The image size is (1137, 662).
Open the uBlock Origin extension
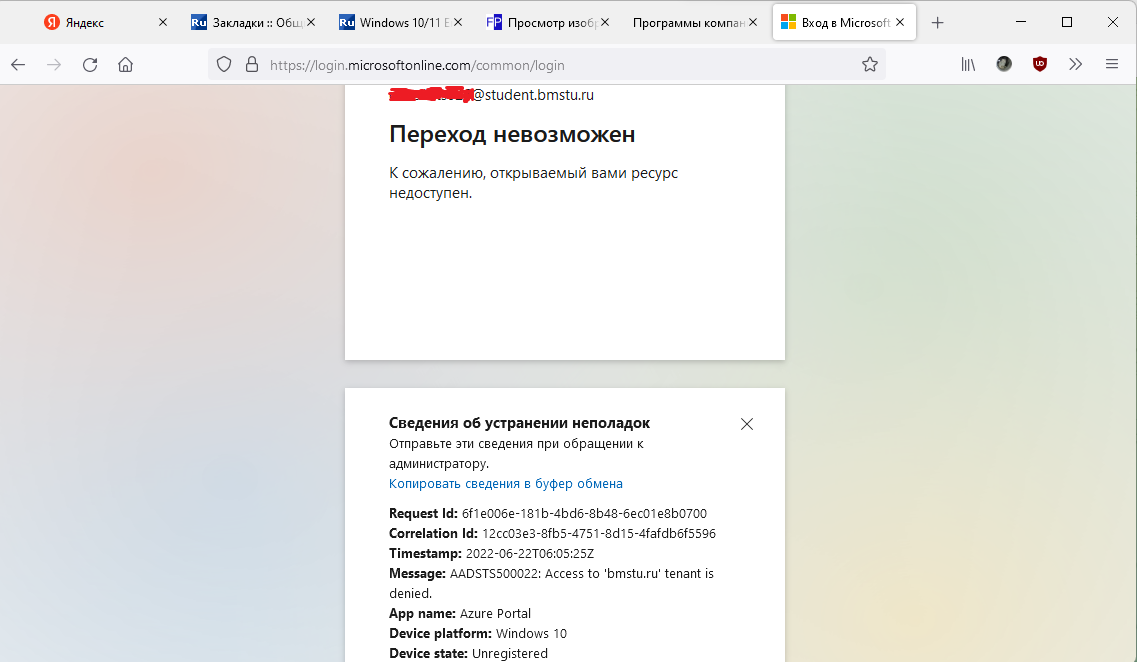(x=1040, y=65)
